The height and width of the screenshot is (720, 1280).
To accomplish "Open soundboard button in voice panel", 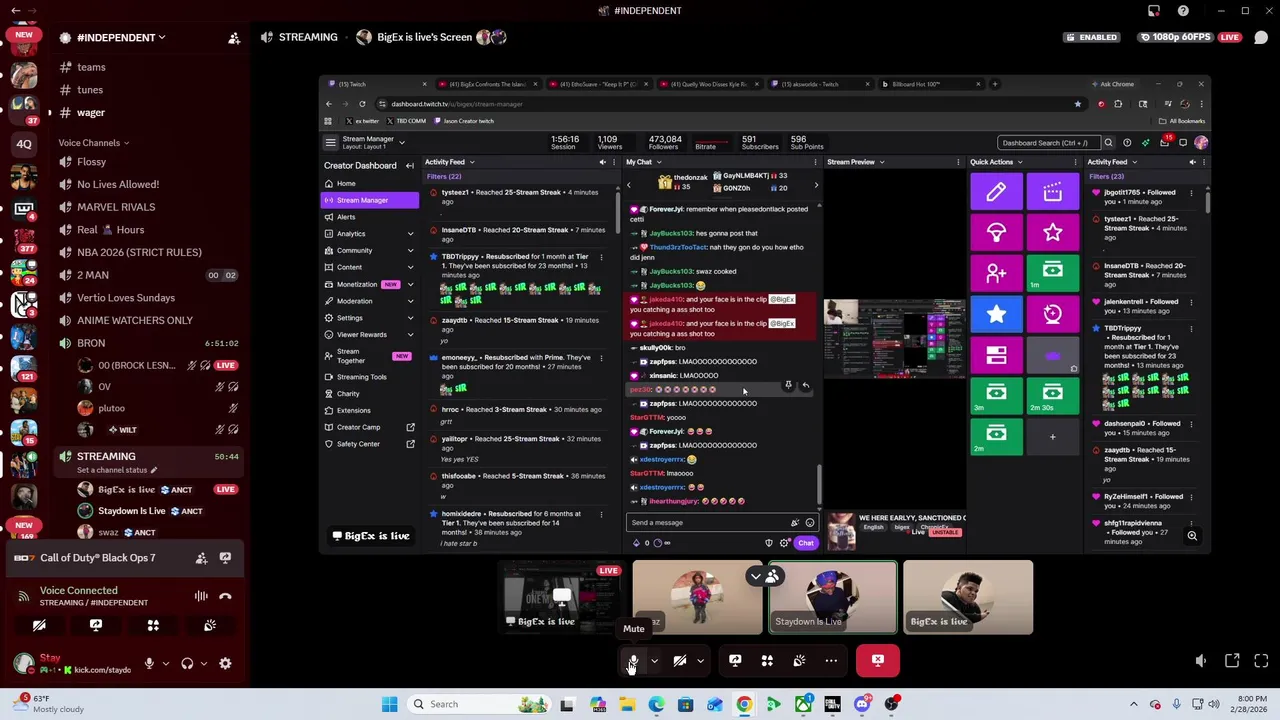I will (x=210, y=625).
